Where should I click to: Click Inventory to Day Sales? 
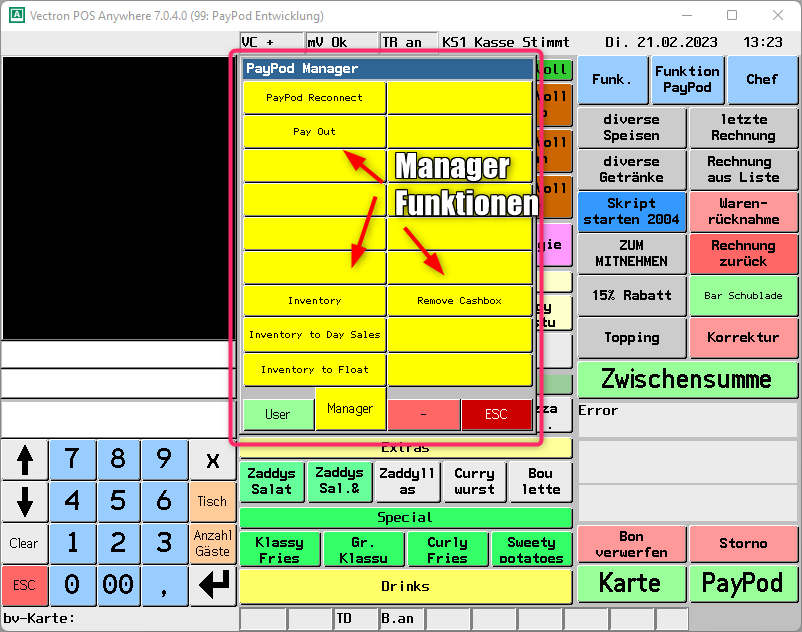[x=314, y=334]
